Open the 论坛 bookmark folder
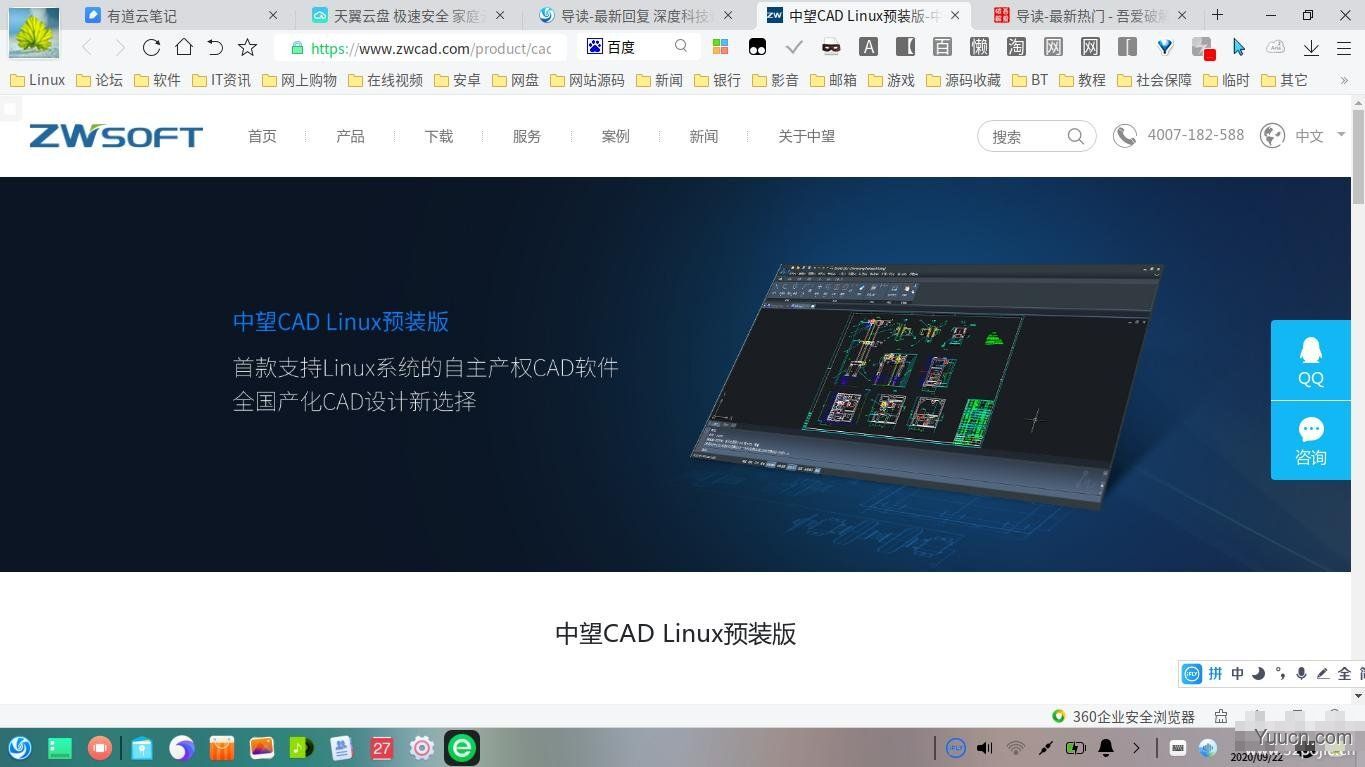Viewport: 1365px width, 767px height. point(99,80)
